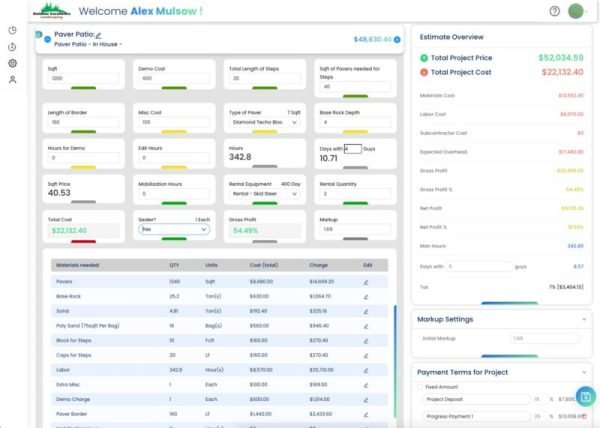600x428 pixels.
Task: Click the materials table vertical scrollbar
Action: tap(395, 361)
